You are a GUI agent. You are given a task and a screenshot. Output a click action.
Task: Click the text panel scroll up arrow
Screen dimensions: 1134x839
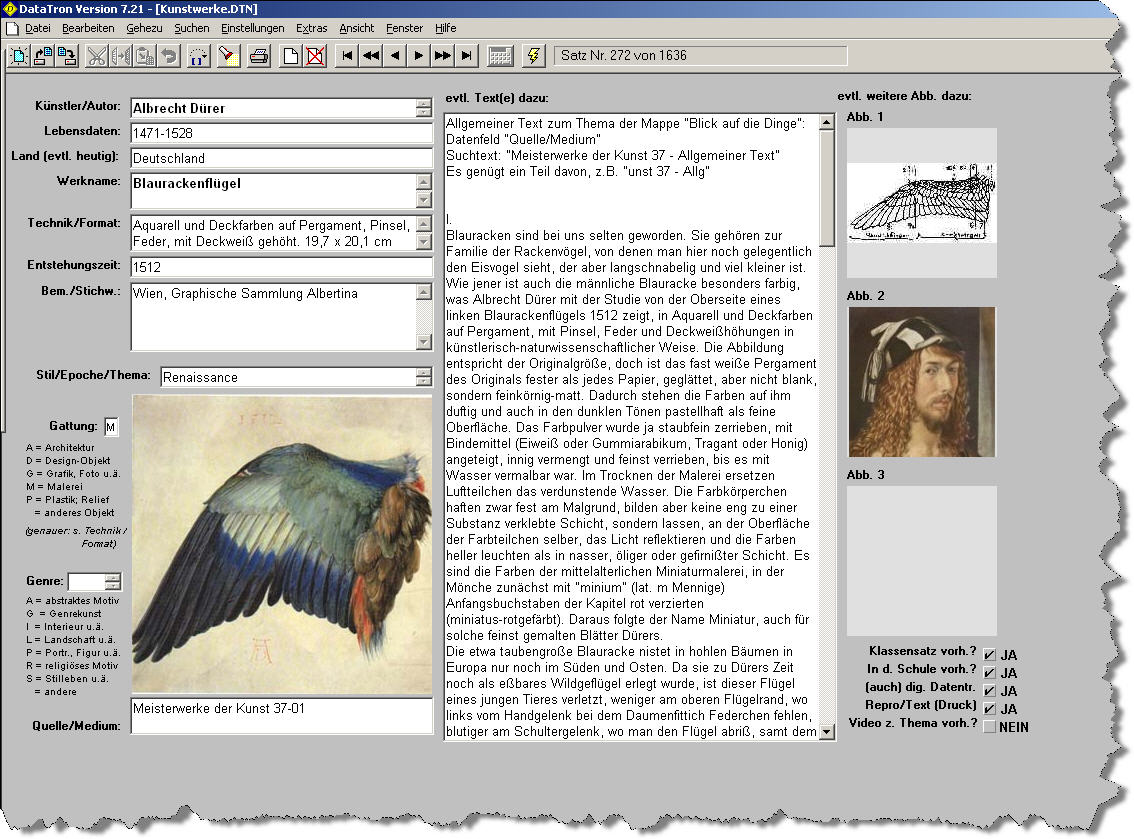click(827, 122)
